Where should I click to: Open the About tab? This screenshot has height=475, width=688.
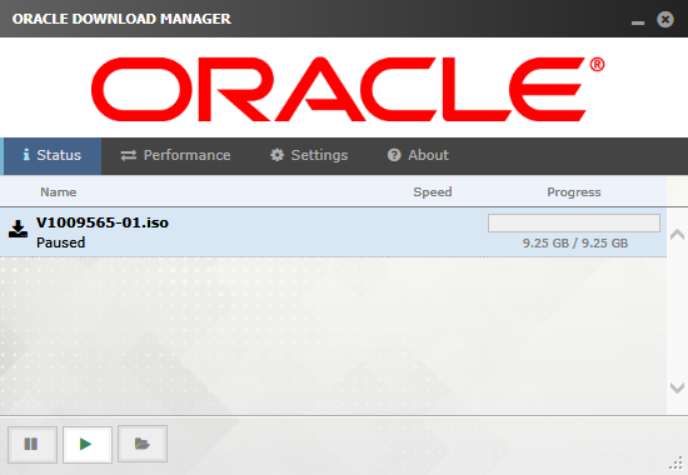tap(418, 155)
